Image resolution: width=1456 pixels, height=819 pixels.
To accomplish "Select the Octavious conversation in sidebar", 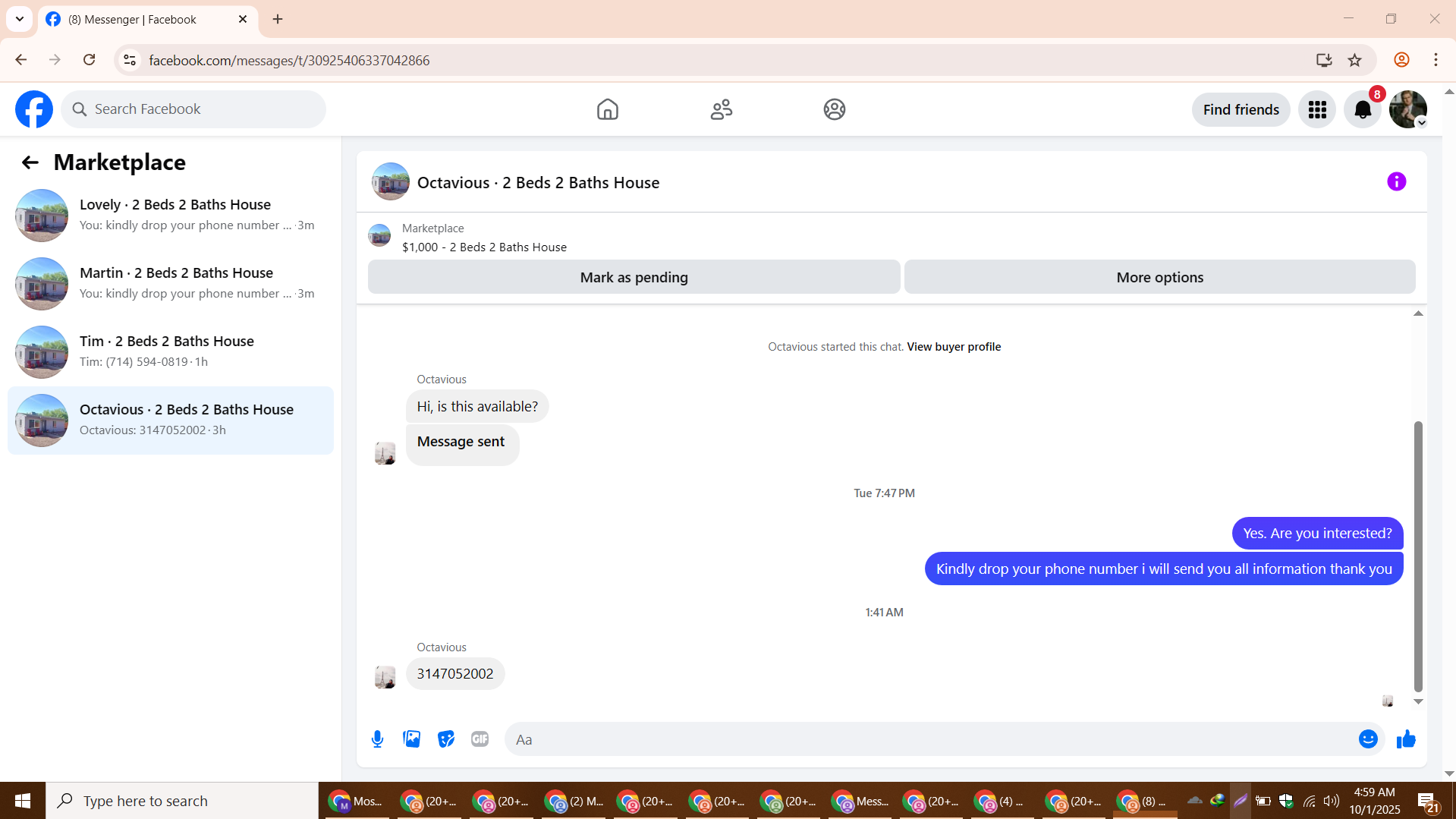I will pos(171,421).
